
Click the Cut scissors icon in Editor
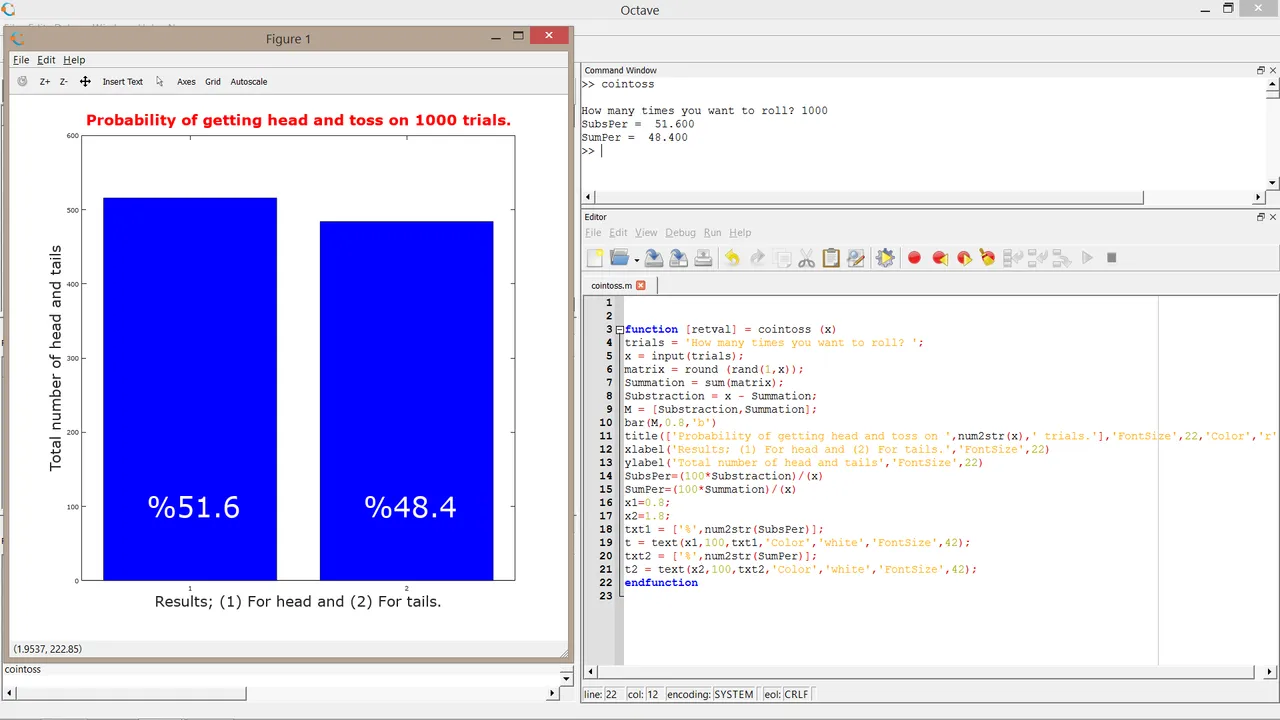pyautogui.click(x=806, y=258)
